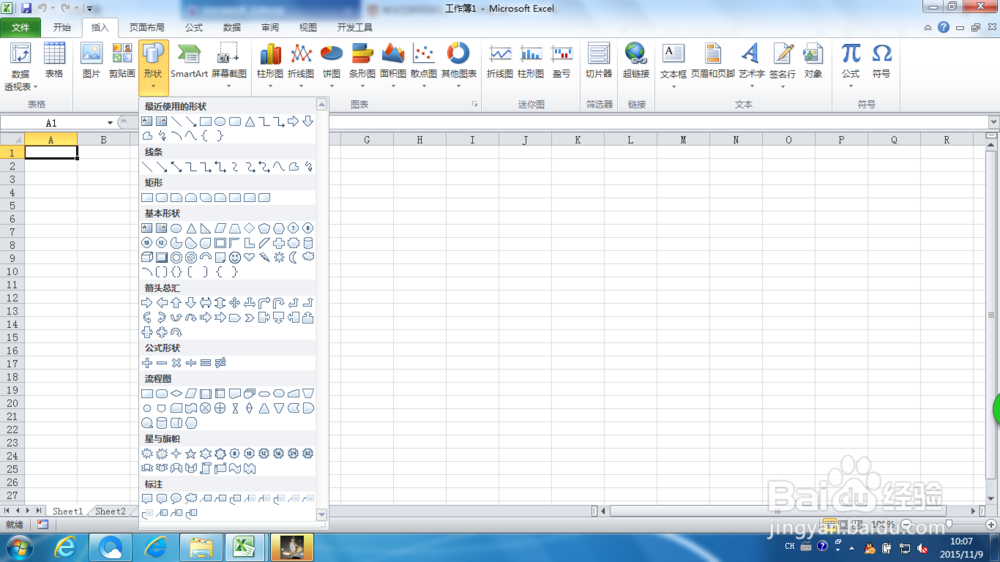Choose the double-headed arrow line in 线条
This screenshot has width=1000, height=562.
click(x=176, y=167)
